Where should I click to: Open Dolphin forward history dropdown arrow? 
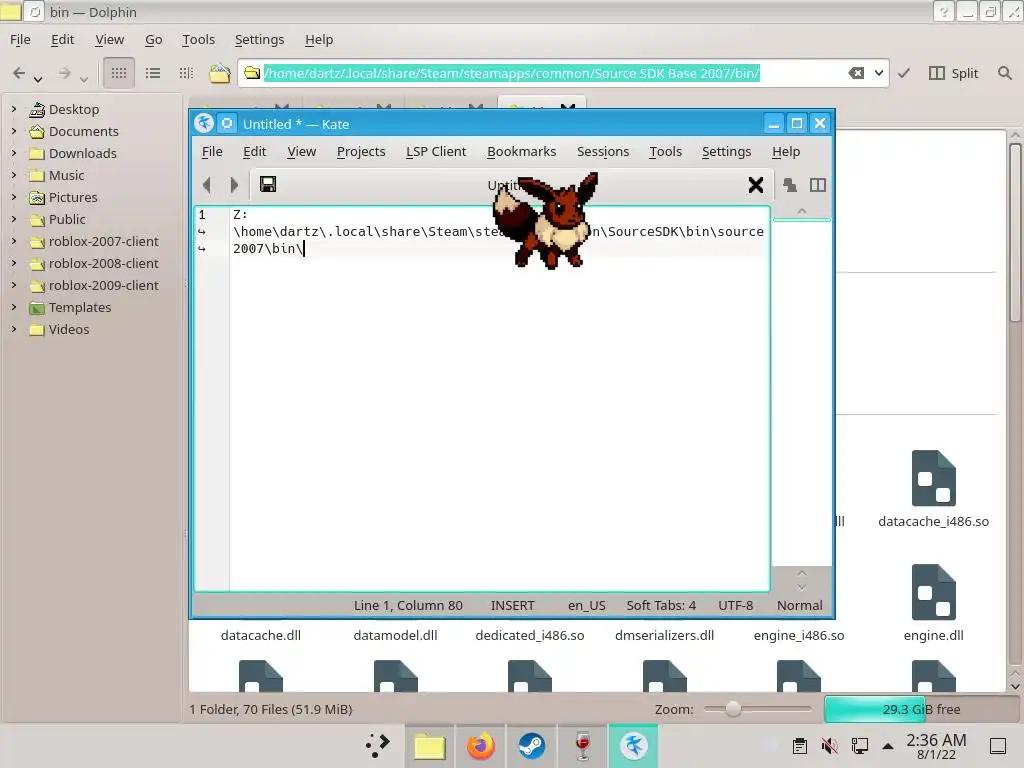(x=84, y=79)
